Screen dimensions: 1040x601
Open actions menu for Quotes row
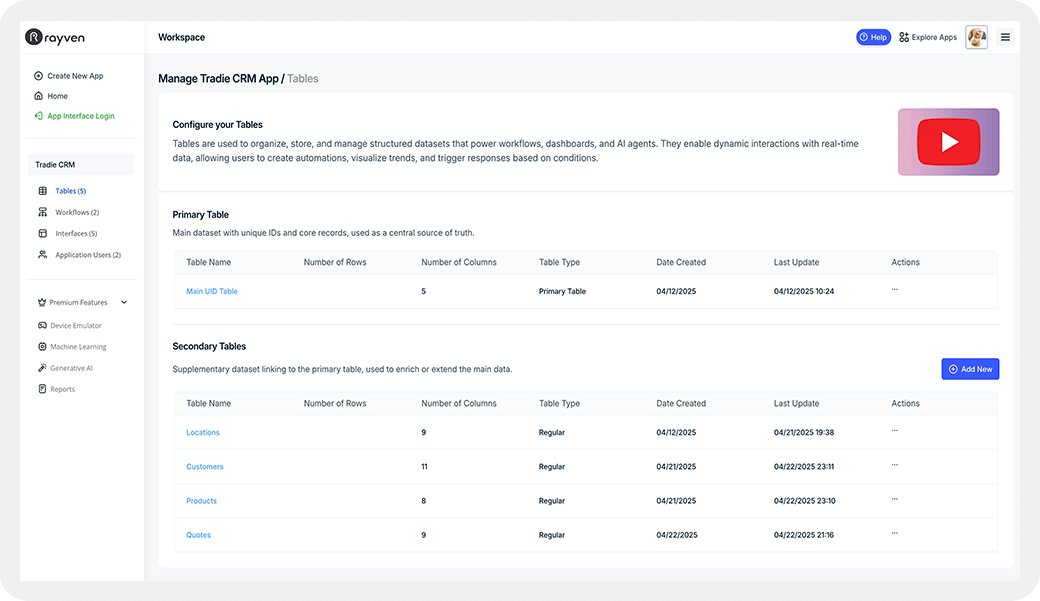pos(894,532)
